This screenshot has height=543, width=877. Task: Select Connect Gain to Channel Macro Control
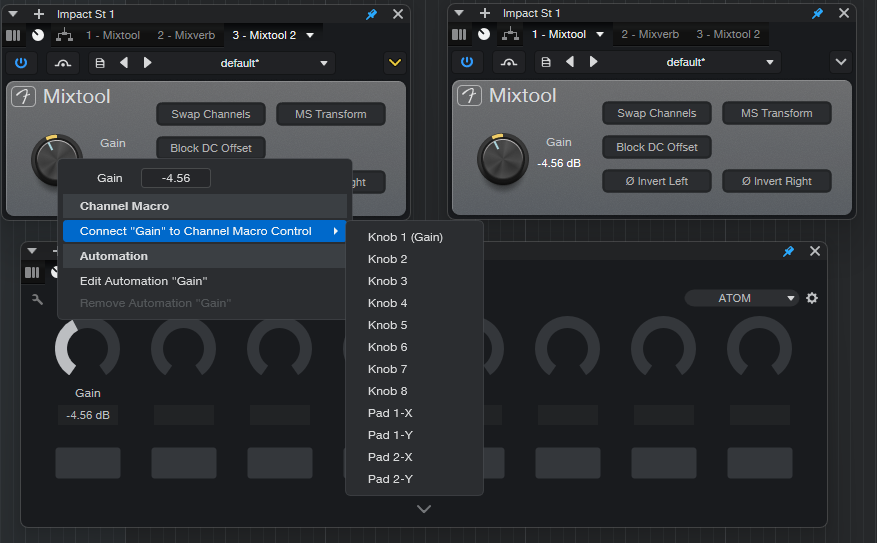point(204,231)
